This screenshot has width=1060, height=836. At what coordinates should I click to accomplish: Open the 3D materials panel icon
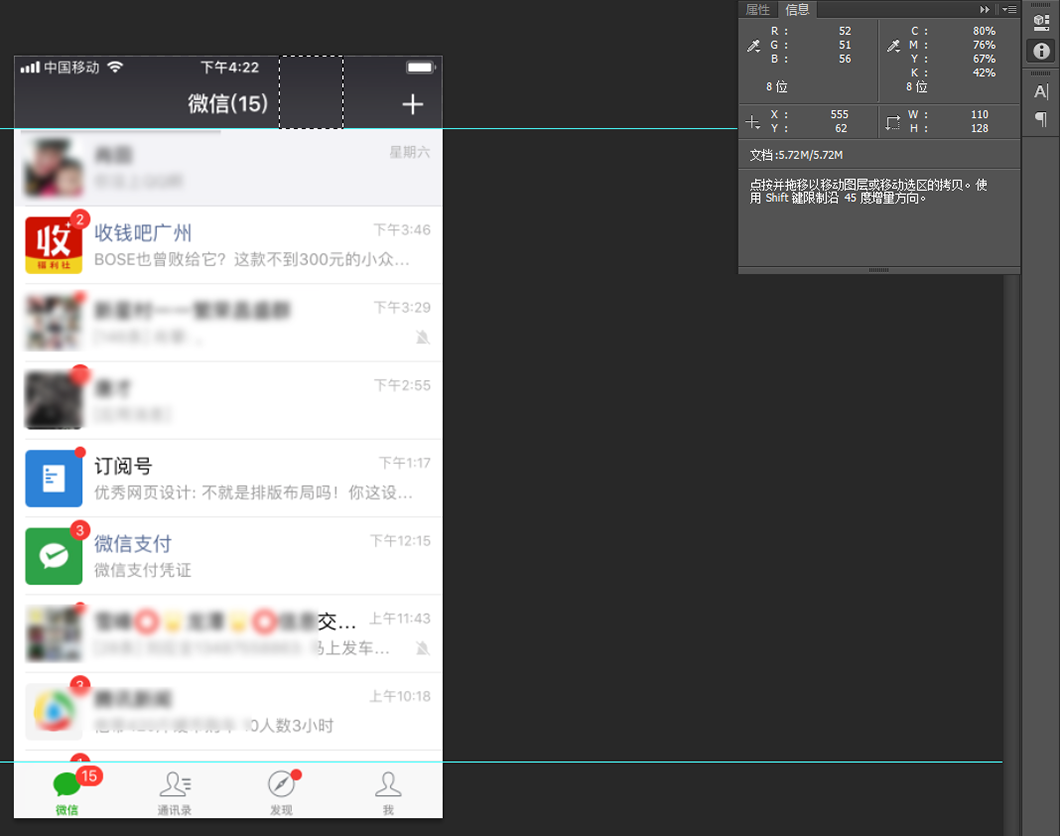[x=1041, y=22]
